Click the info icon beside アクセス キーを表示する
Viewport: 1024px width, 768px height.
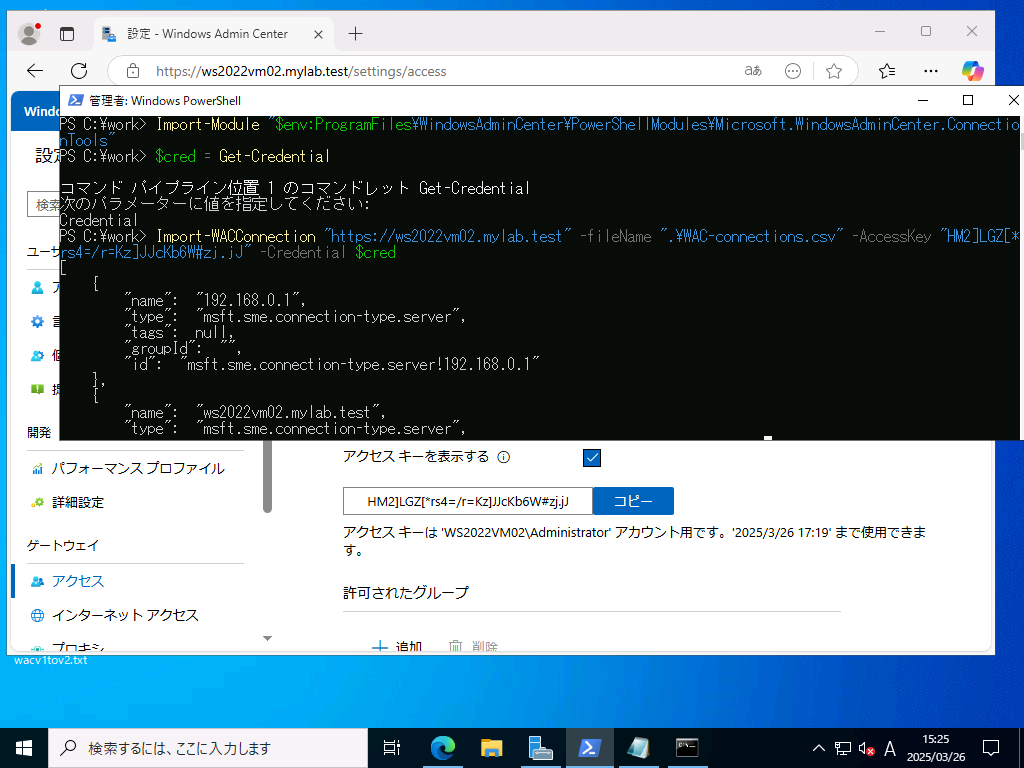(x=504, y=457)
